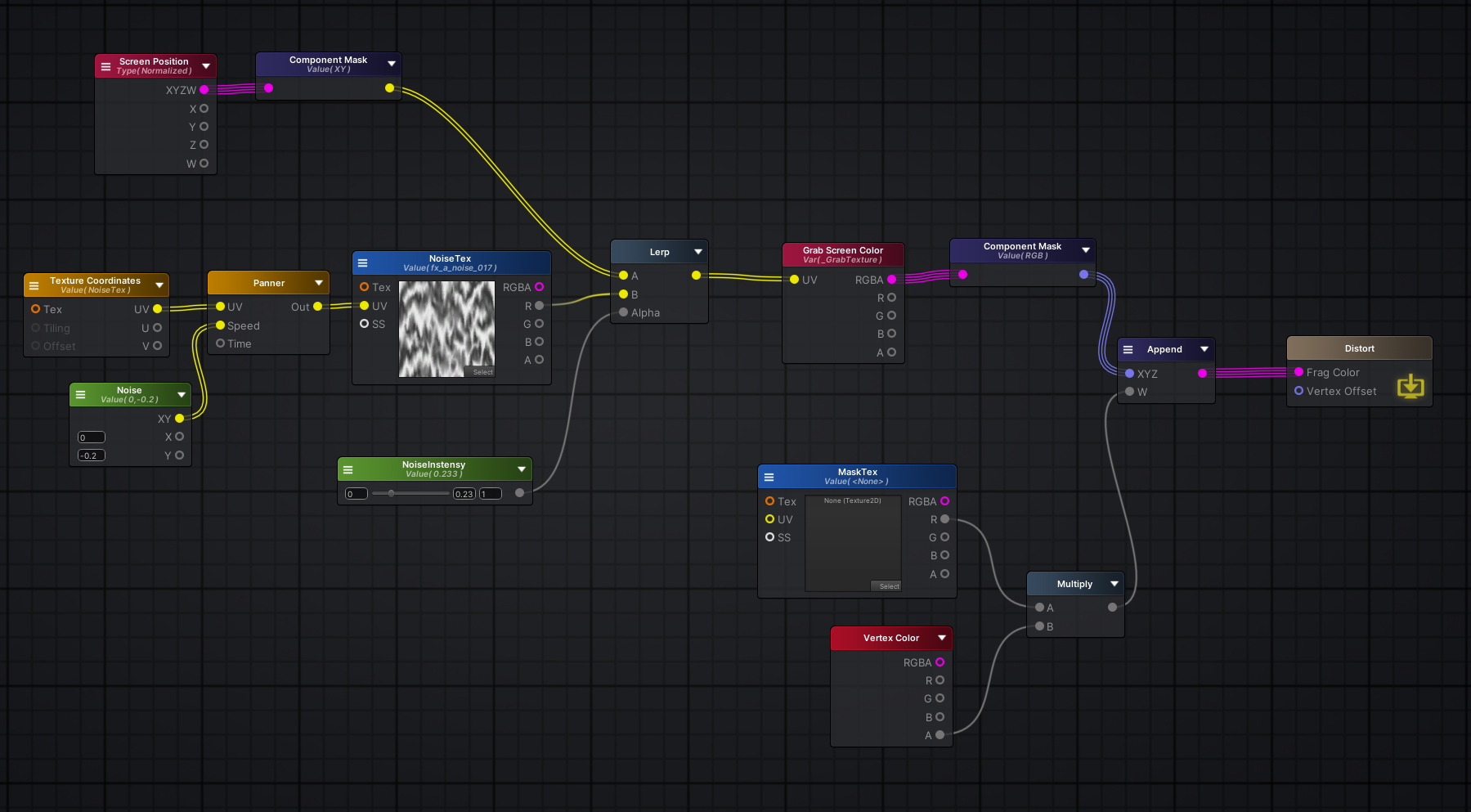This screenshot has height=812, width=1471.
Task: Click the yellow download icon on Distort node
Action: pos(1410,385)
